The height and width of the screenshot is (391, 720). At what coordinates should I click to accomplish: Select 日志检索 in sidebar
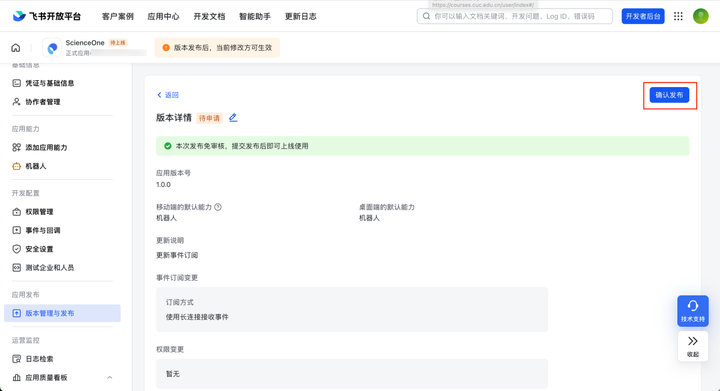39,359
